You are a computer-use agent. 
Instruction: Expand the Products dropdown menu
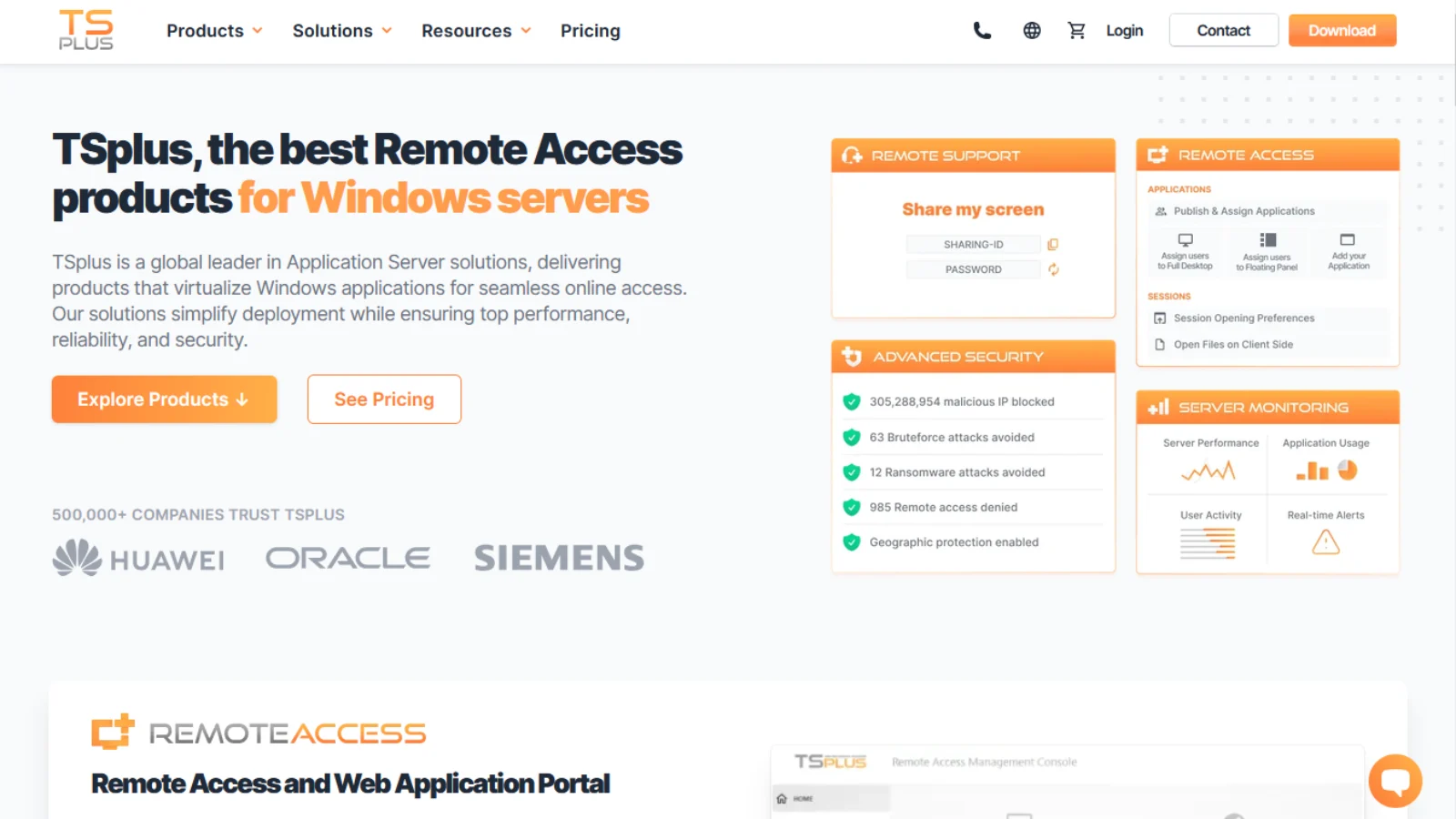click(x=215, y=31)
